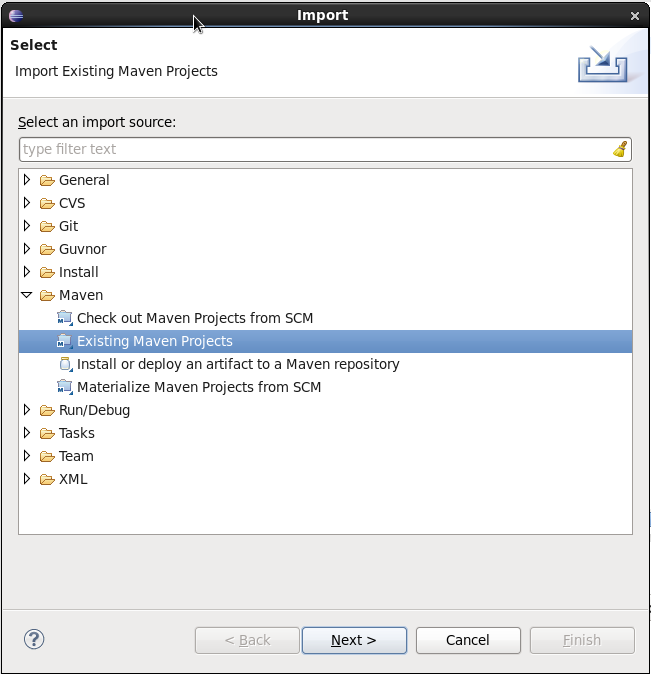The height and width of the screenshot is (674, 651).
Task: Click the Eclipse window menu icon
Action: coord(15,15)
